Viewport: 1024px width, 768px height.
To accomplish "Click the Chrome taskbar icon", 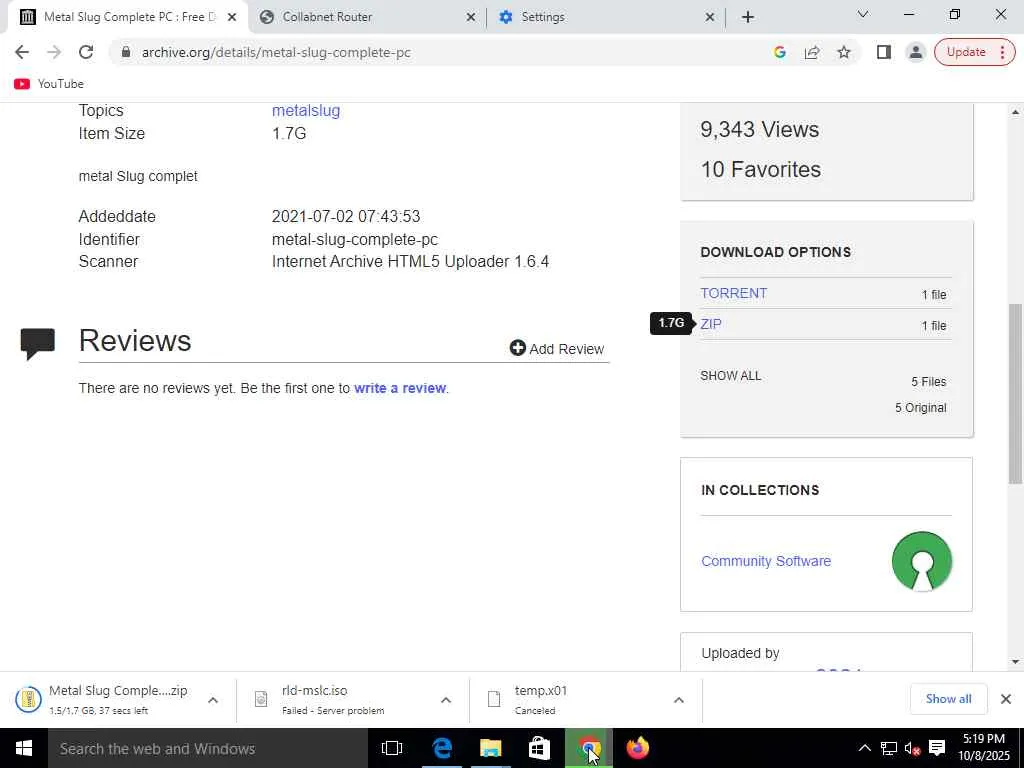I will (588, 748).
